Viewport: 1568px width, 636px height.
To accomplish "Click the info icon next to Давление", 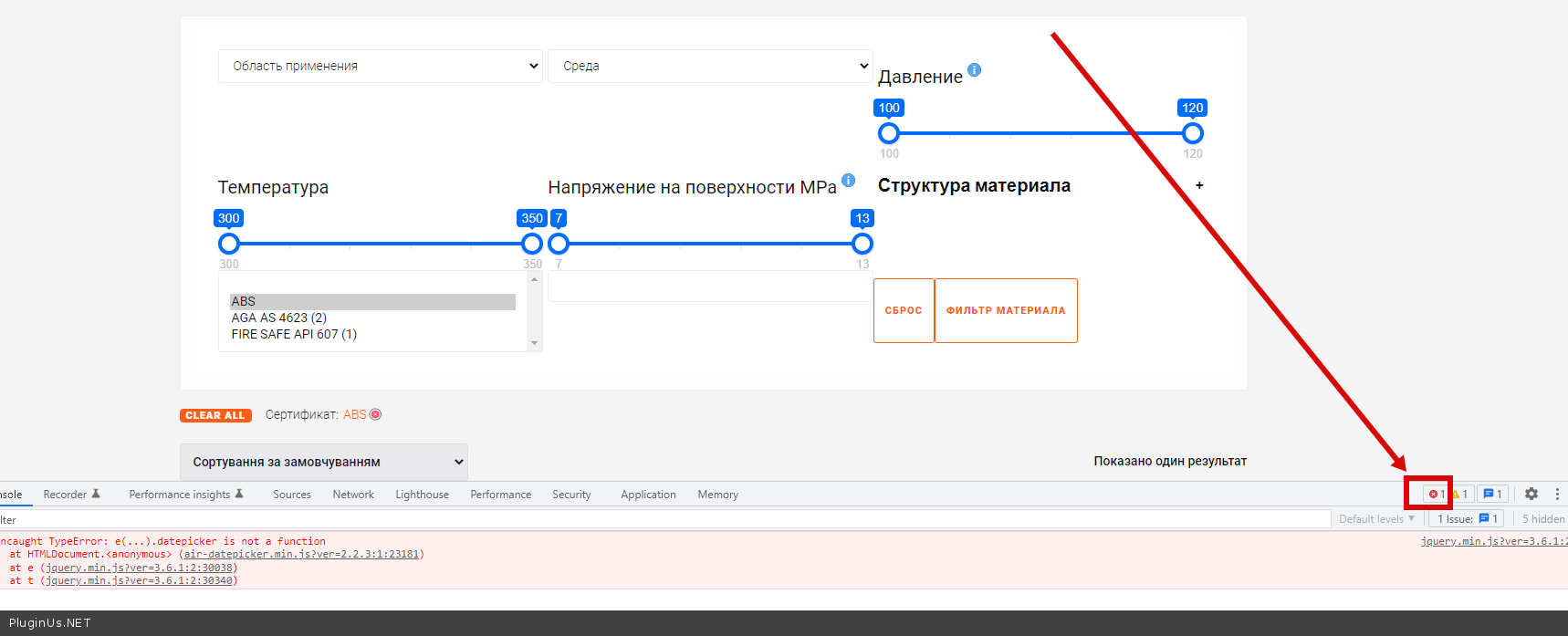I will tap(974, 70).
